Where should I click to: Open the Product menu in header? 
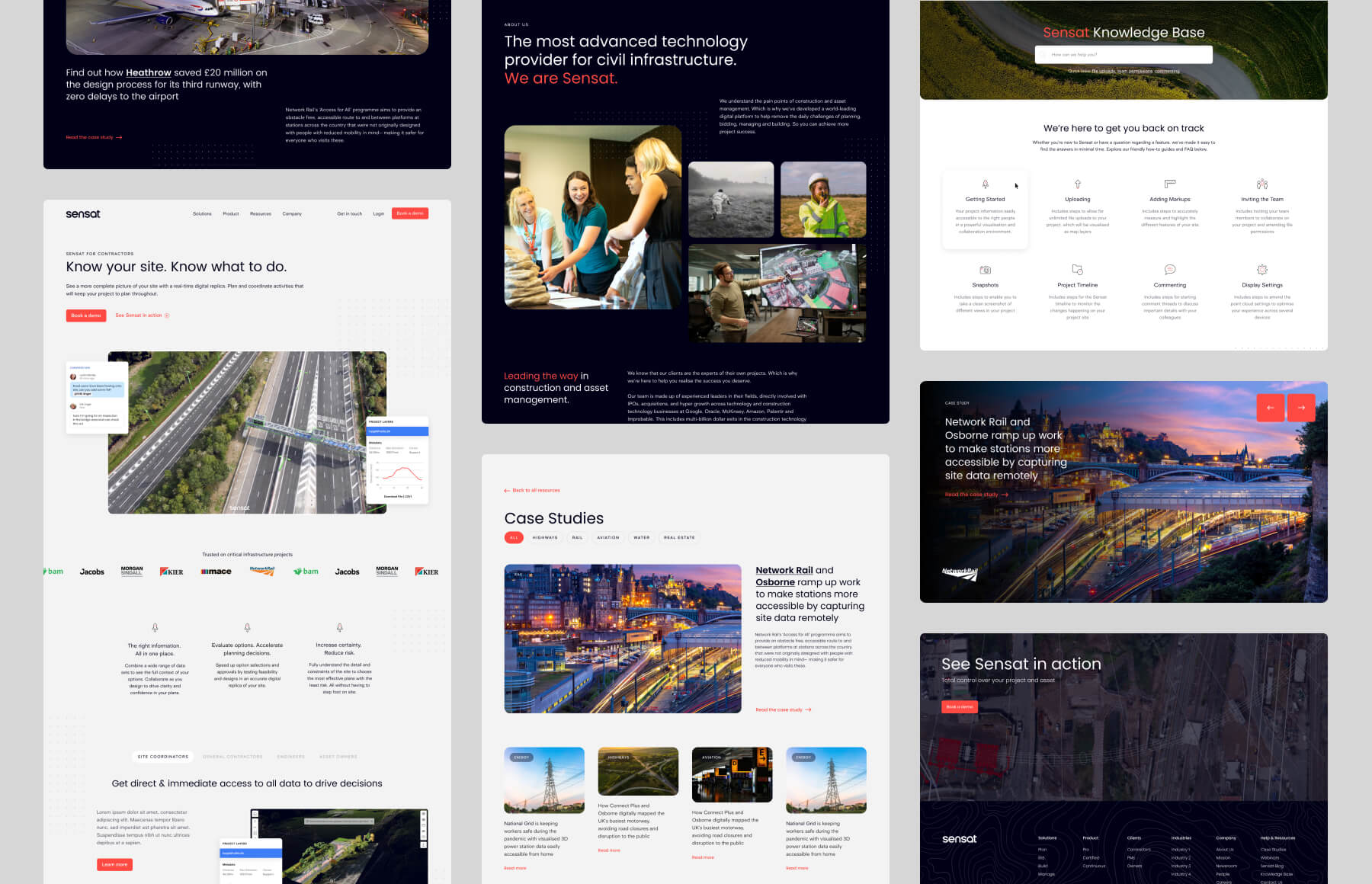tap(231, 214)
